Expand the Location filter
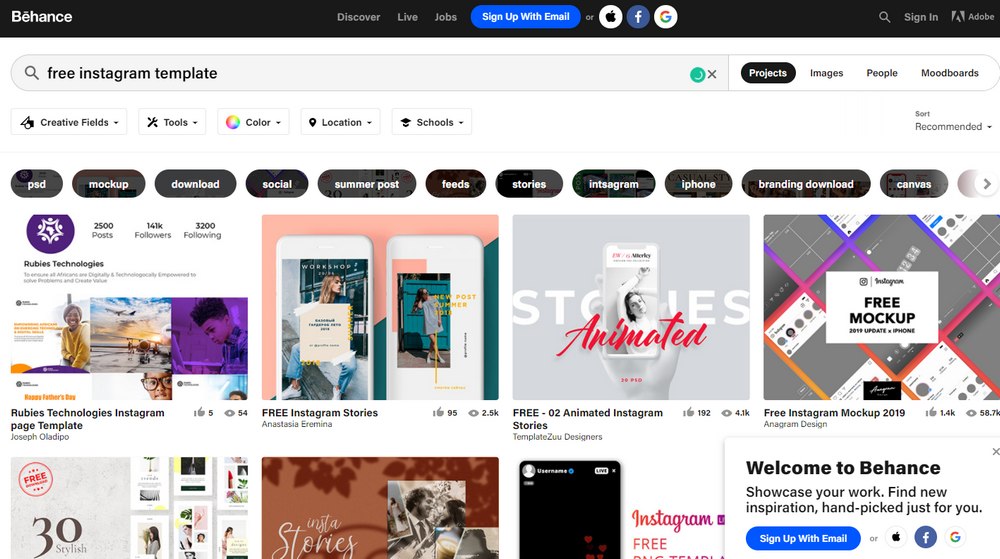This screenshot has width=1000, height=559. click(x=340, y=122)
